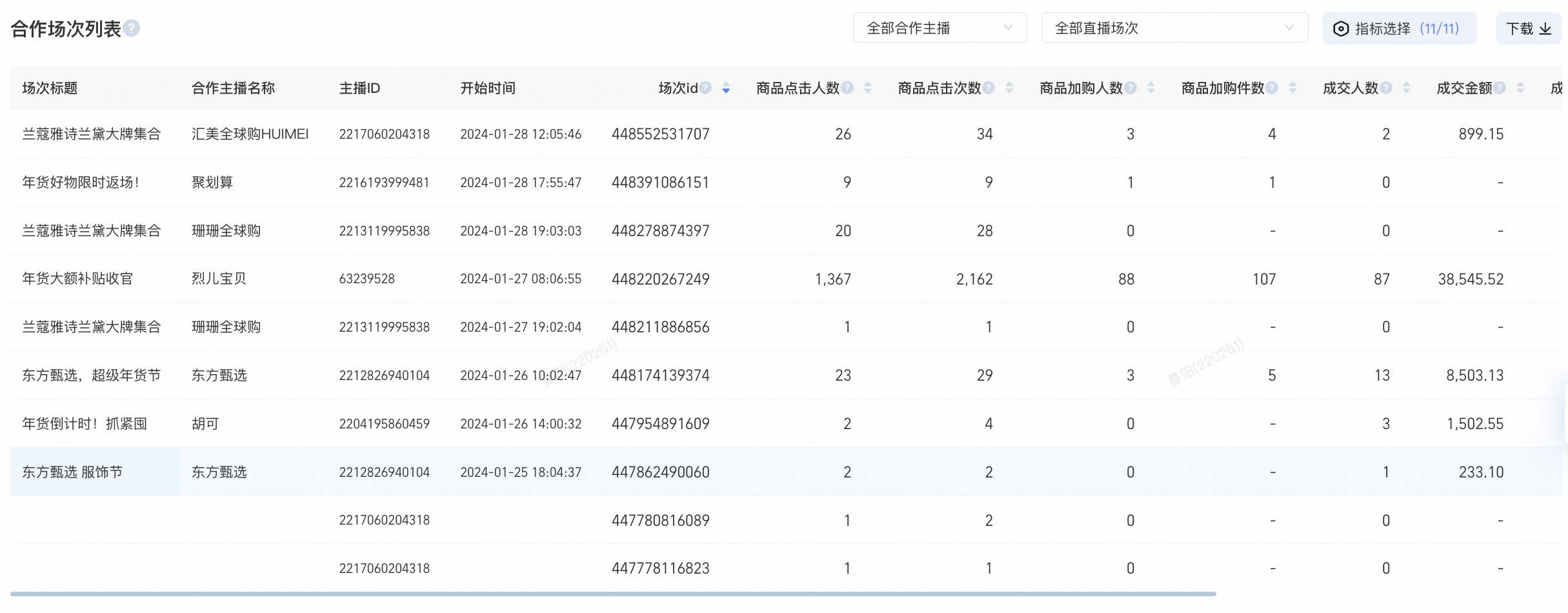Click session id 447778116823

click(661, 568)
